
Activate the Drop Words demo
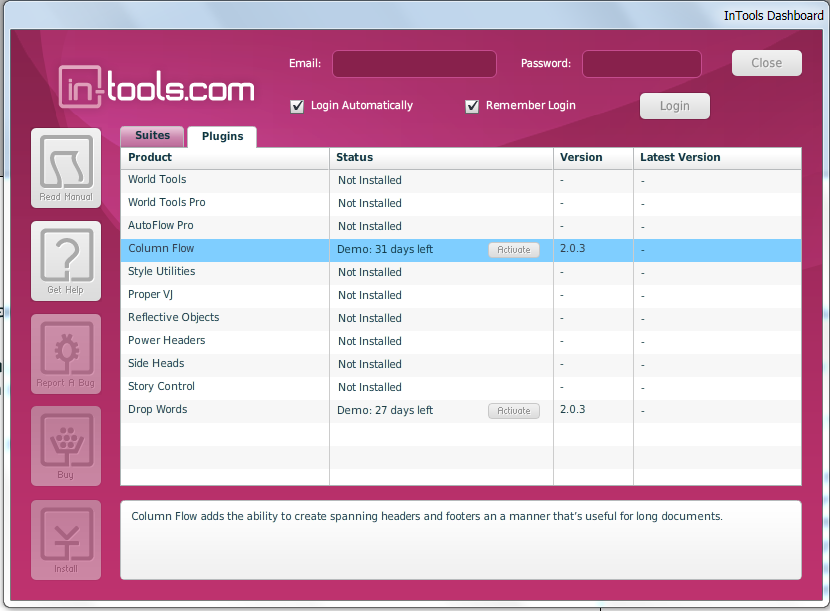[x=513, y=411]
